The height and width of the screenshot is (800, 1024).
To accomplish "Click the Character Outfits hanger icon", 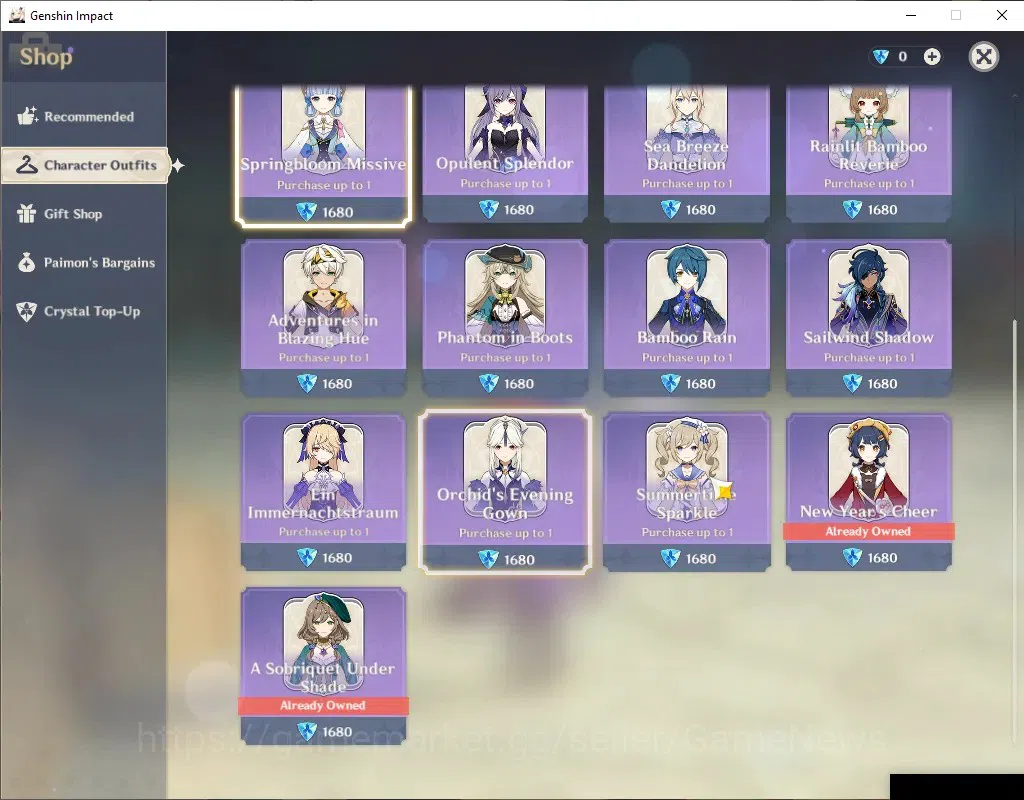I will coord(27,165).
